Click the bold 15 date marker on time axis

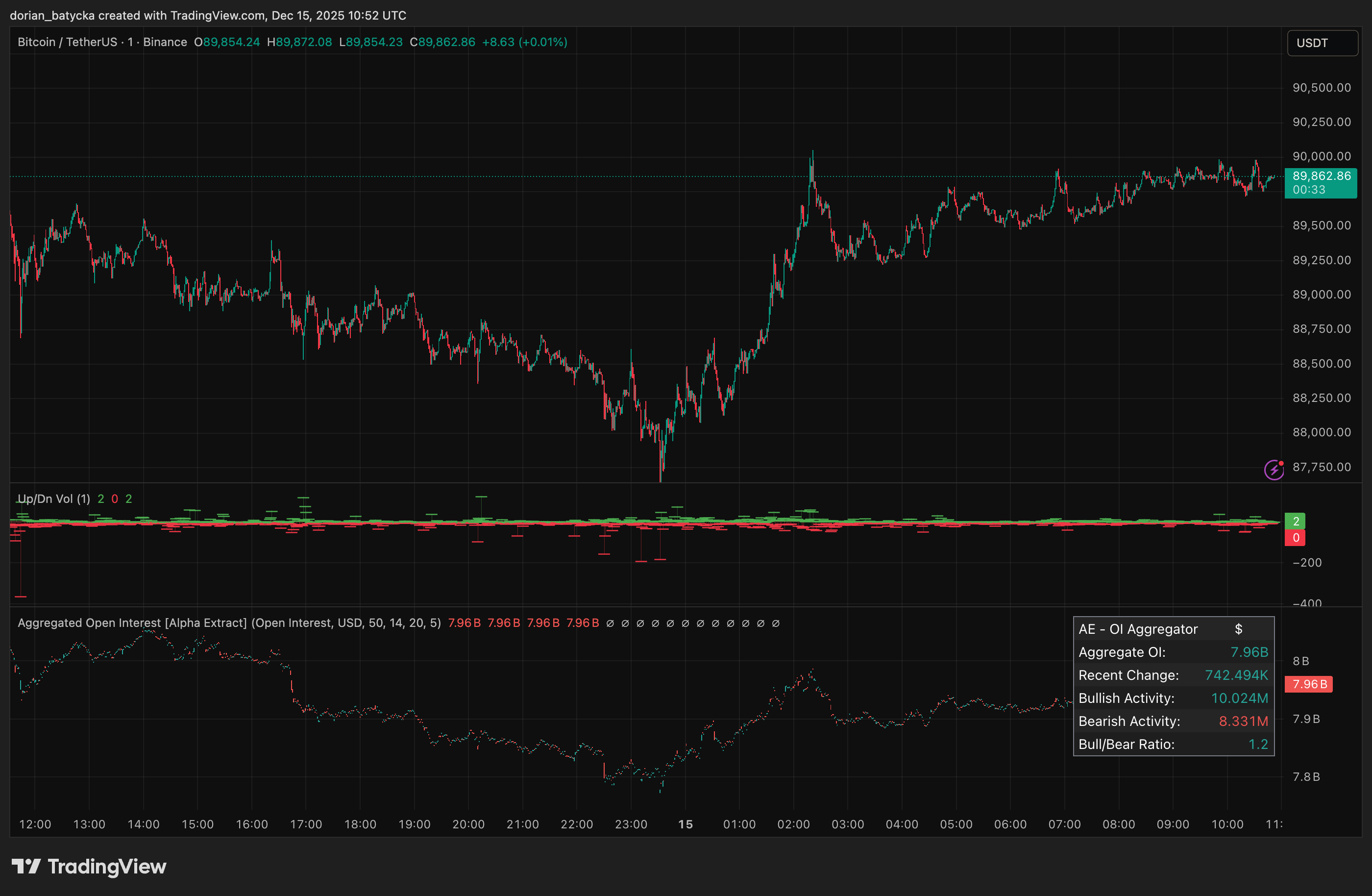pyautogui.click(x=685, y=824)
